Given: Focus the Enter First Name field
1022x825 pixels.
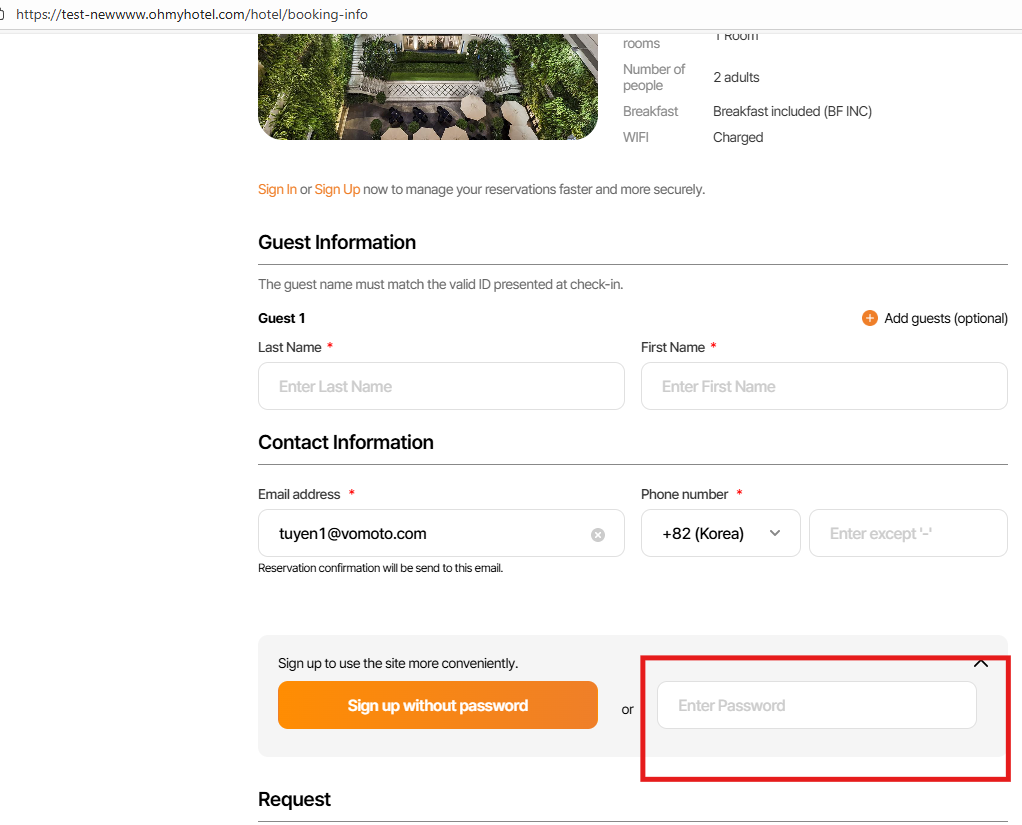Looking at the screenshot, I should click(x=824, y=386).
